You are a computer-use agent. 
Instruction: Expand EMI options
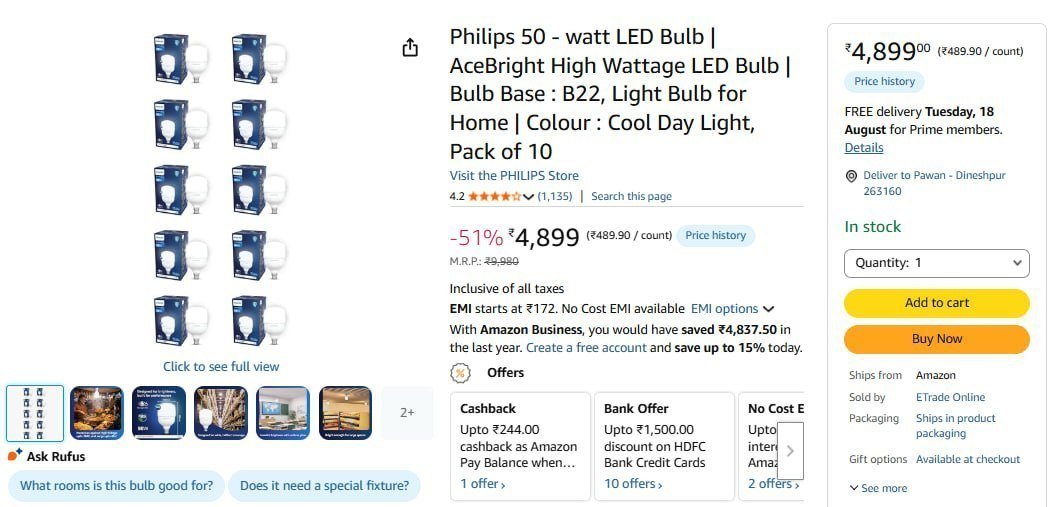pyautogui.click(x=732, y=309)
